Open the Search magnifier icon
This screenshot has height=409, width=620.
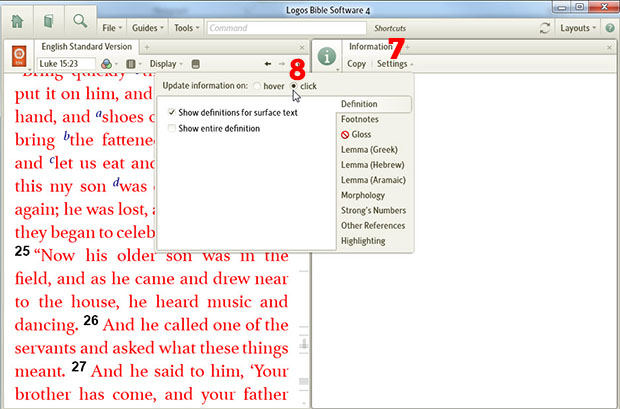pos(80,21)
